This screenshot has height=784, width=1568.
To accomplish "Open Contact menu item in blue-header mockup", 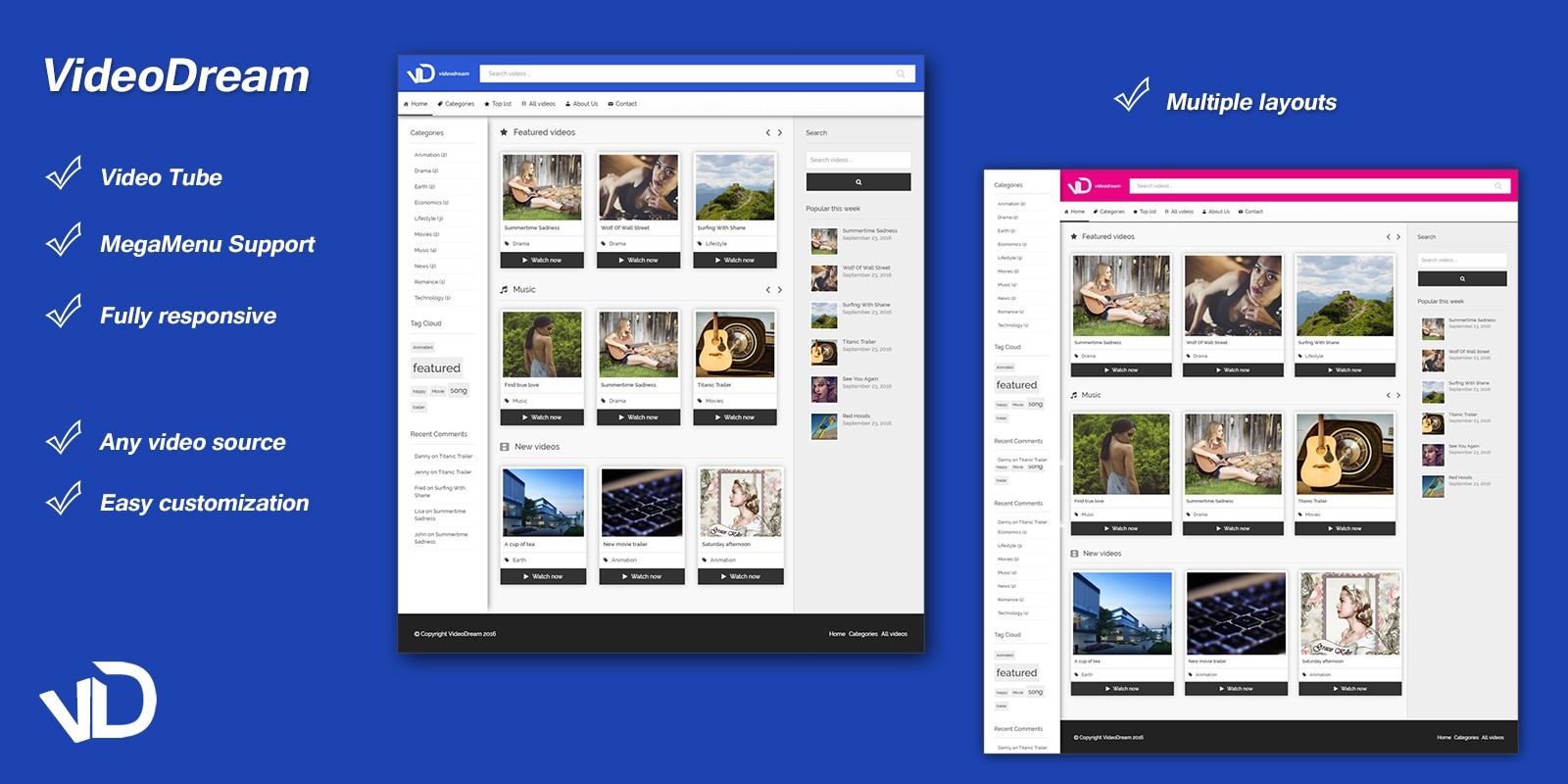I will tap(622, 104).
